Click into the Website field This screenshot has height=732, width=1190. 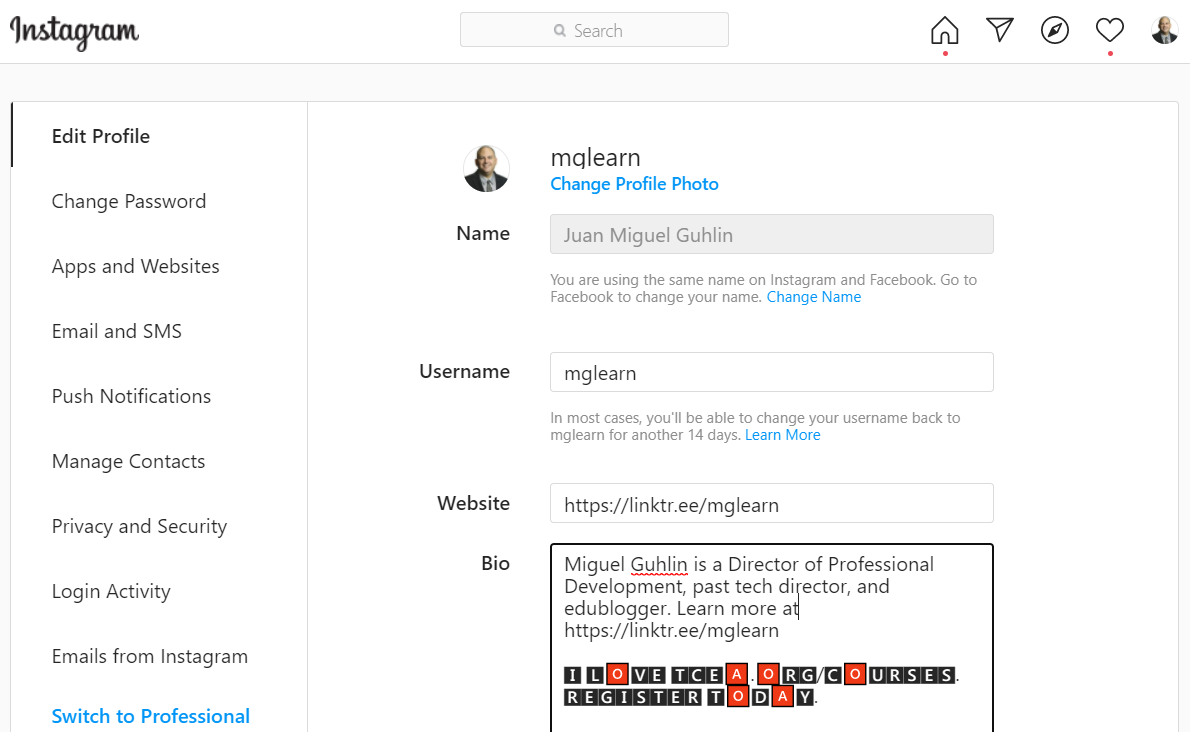pos(772,504)
